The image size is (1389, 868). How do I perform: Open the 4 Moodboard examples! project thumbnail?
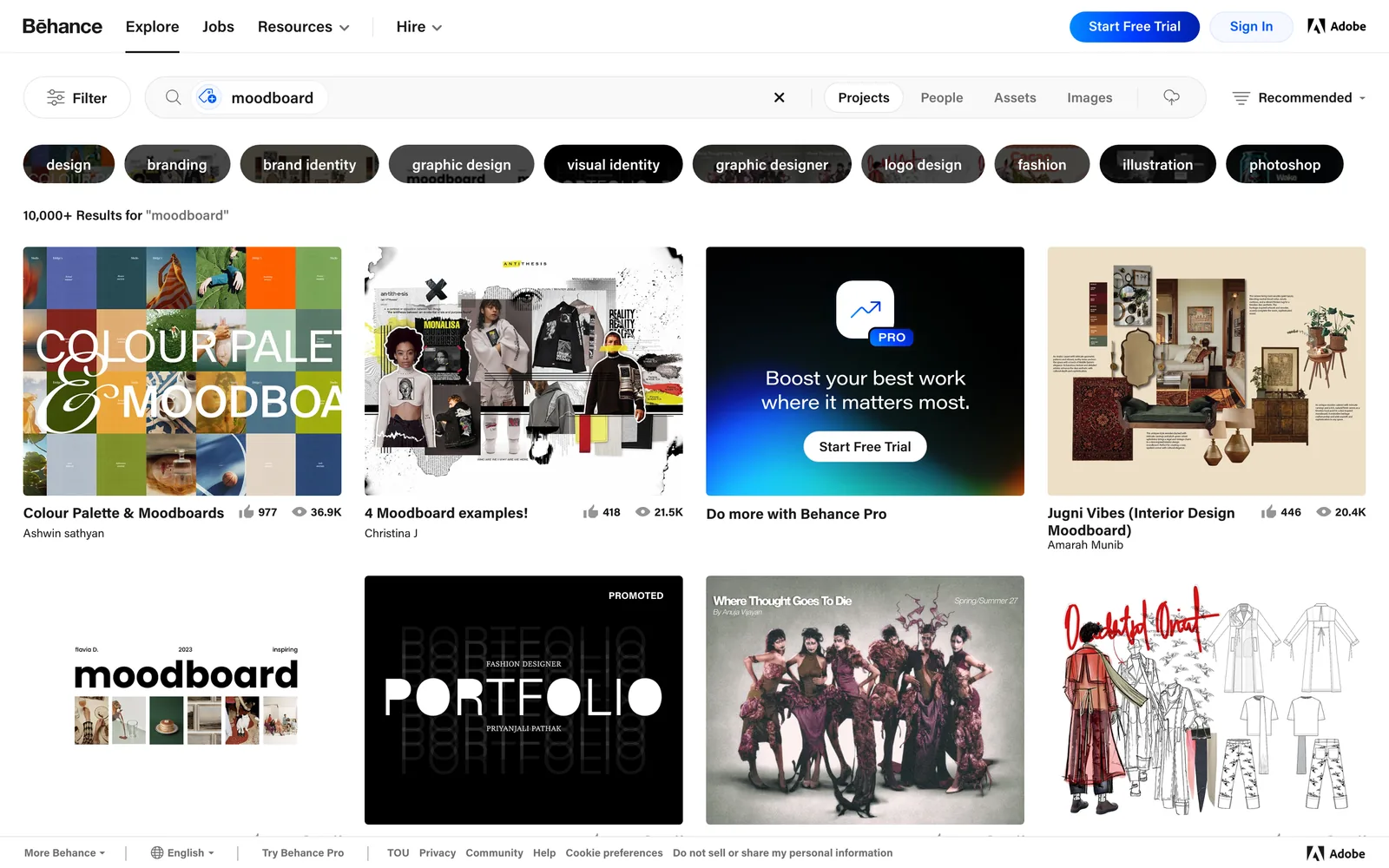pos(523,372)
